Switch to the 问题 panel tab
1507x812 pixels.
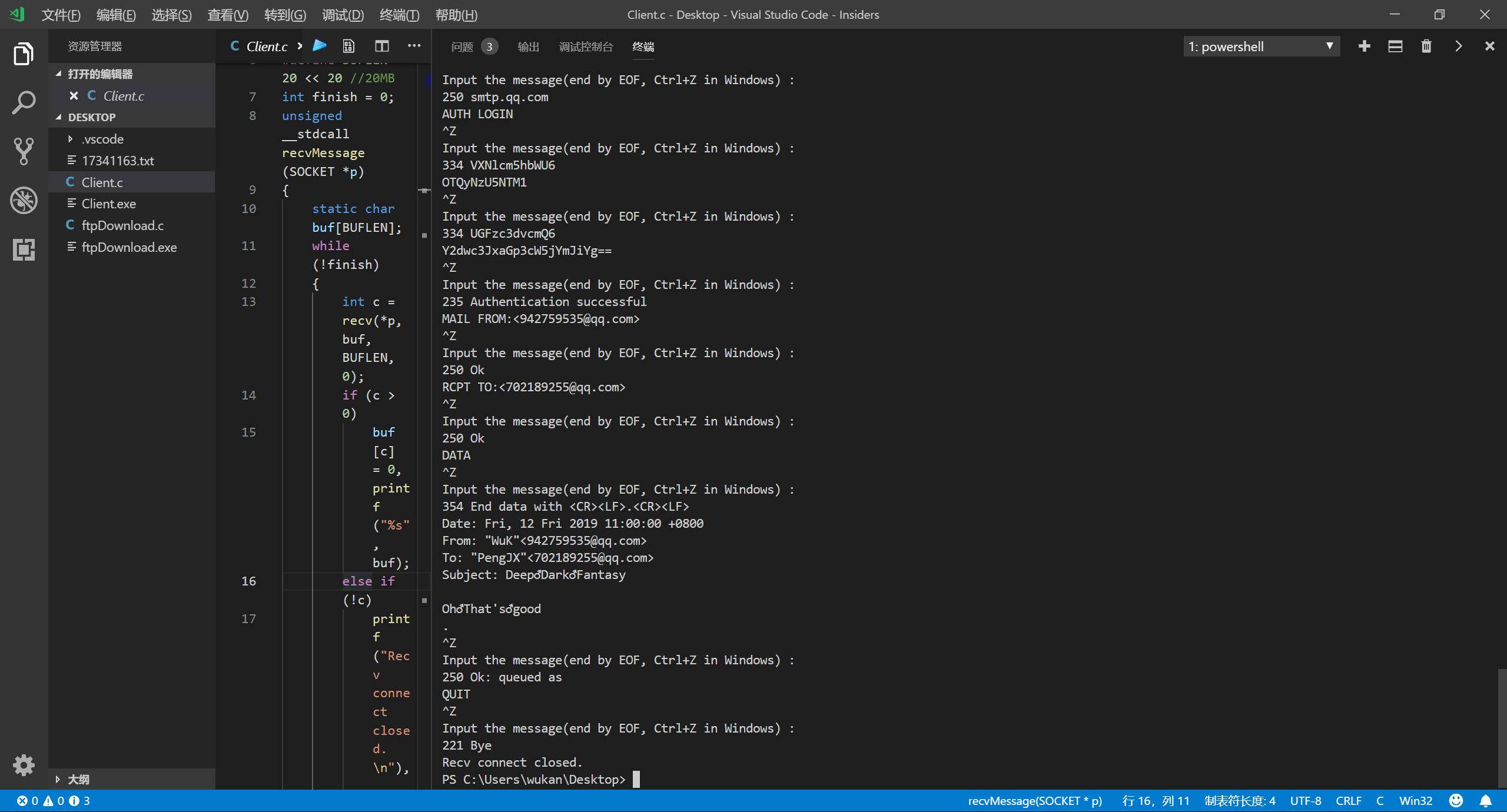coord(462,46)
